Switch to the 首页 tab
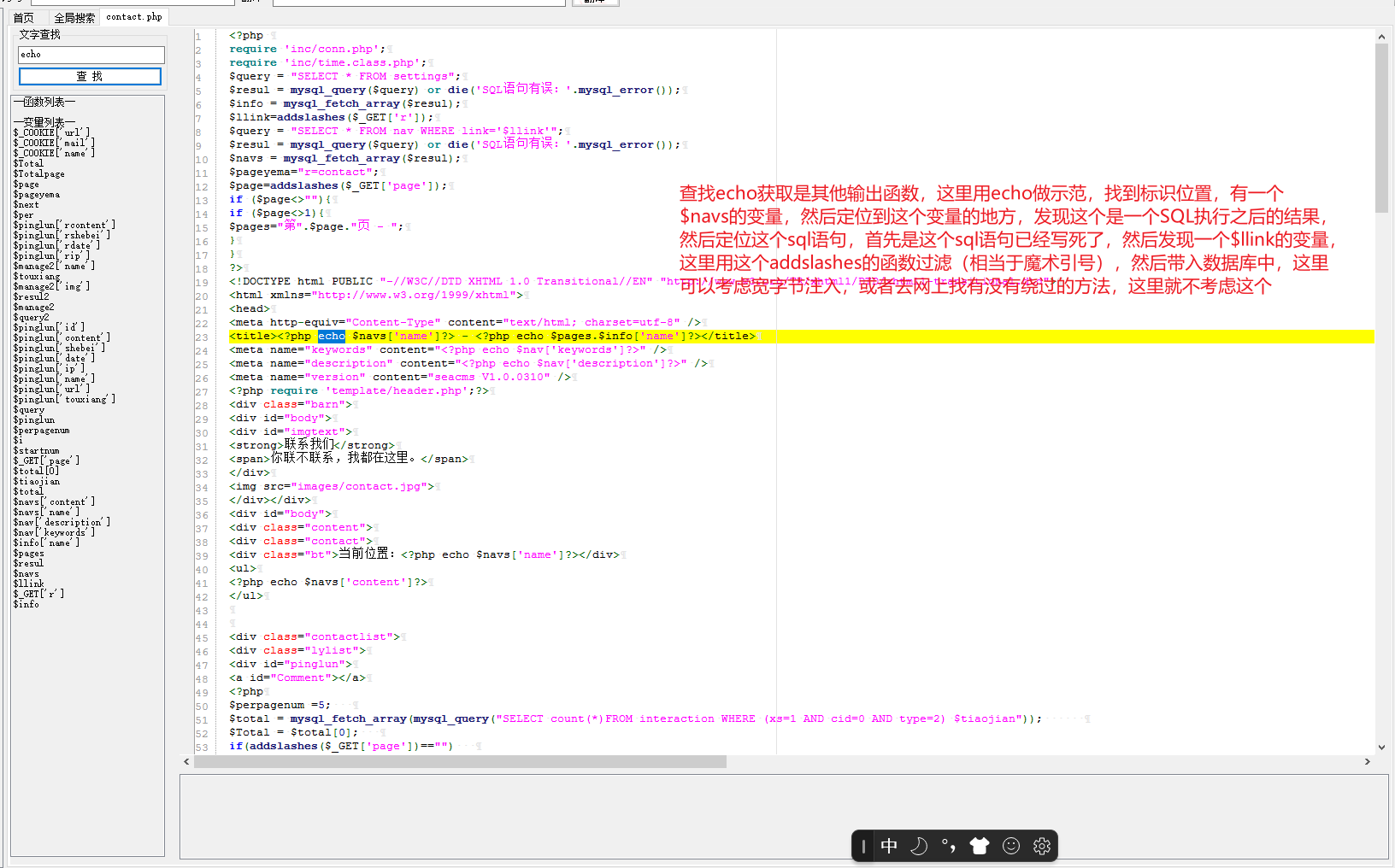This screenshot has width=1395, height=868. click(23, 16)
